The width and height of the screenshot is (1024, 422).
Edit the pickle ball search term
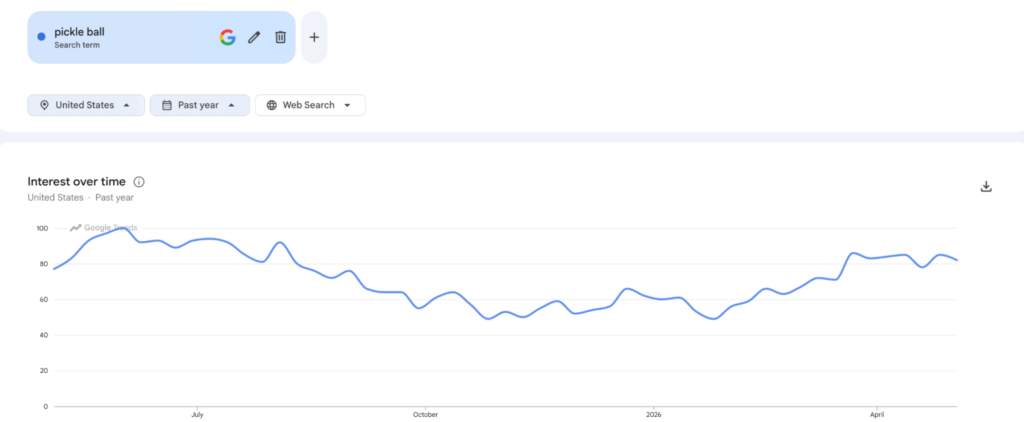(254, 37)
